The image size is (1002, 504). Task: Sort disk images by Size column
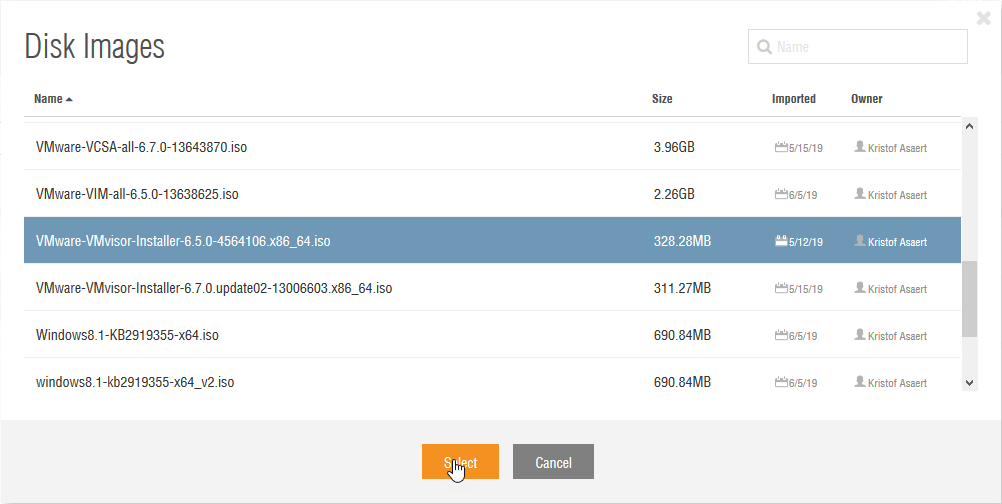tap(662, 99)
